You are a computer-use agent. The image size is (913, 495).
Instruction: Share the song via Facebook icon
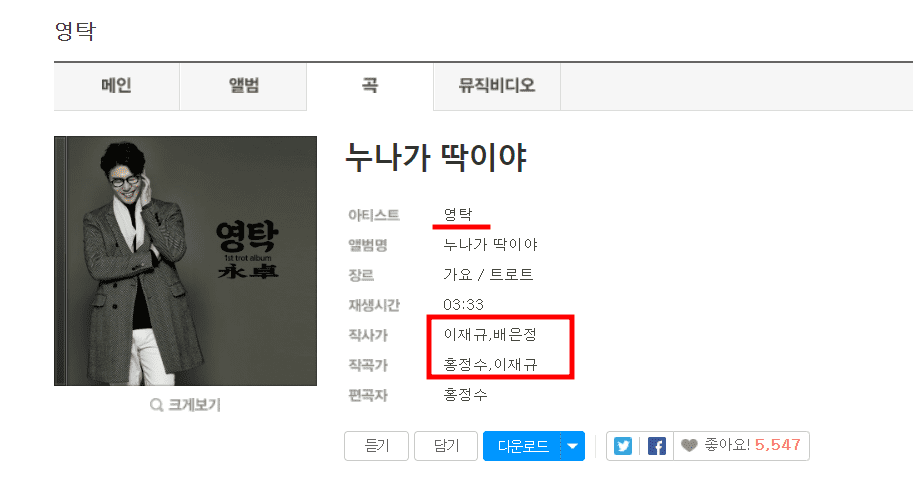point(656,446)
